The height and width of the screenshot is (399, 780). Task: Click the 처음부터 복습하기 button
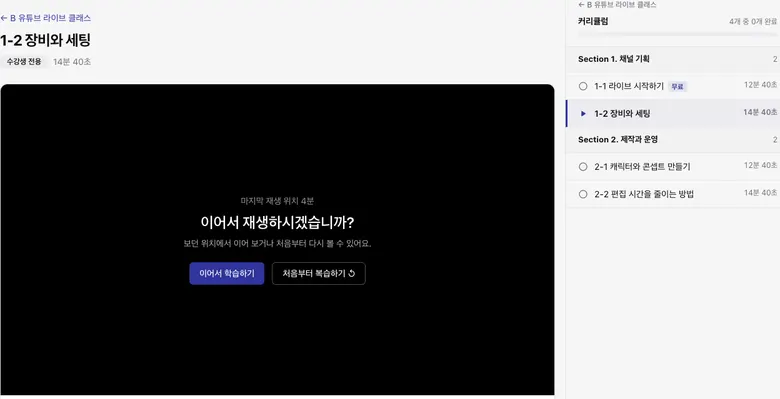tap(318, 274)
